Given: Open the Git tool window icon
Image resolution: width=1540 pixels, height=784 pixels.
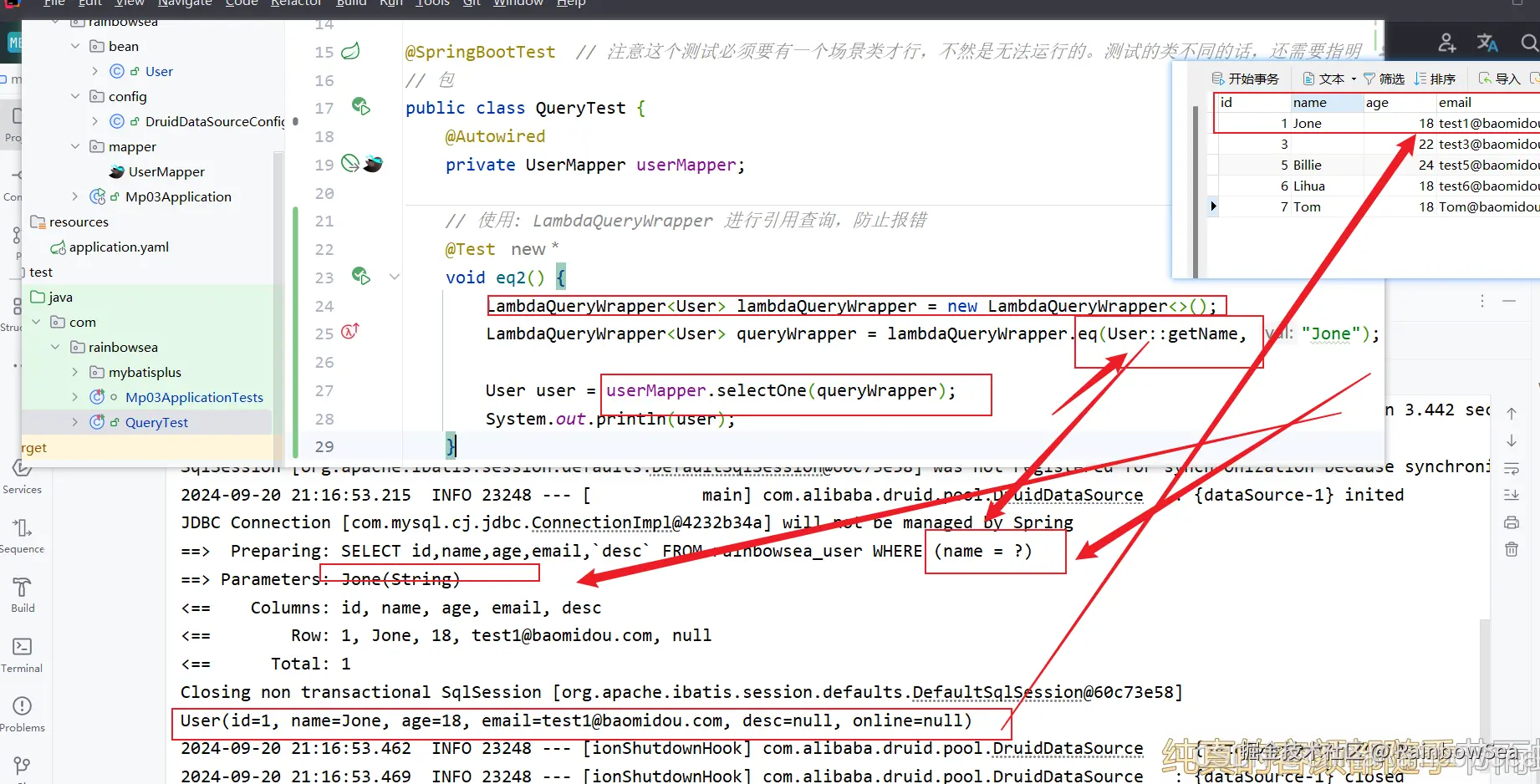Looking at the screenshot, I should (x=22, y=766).
